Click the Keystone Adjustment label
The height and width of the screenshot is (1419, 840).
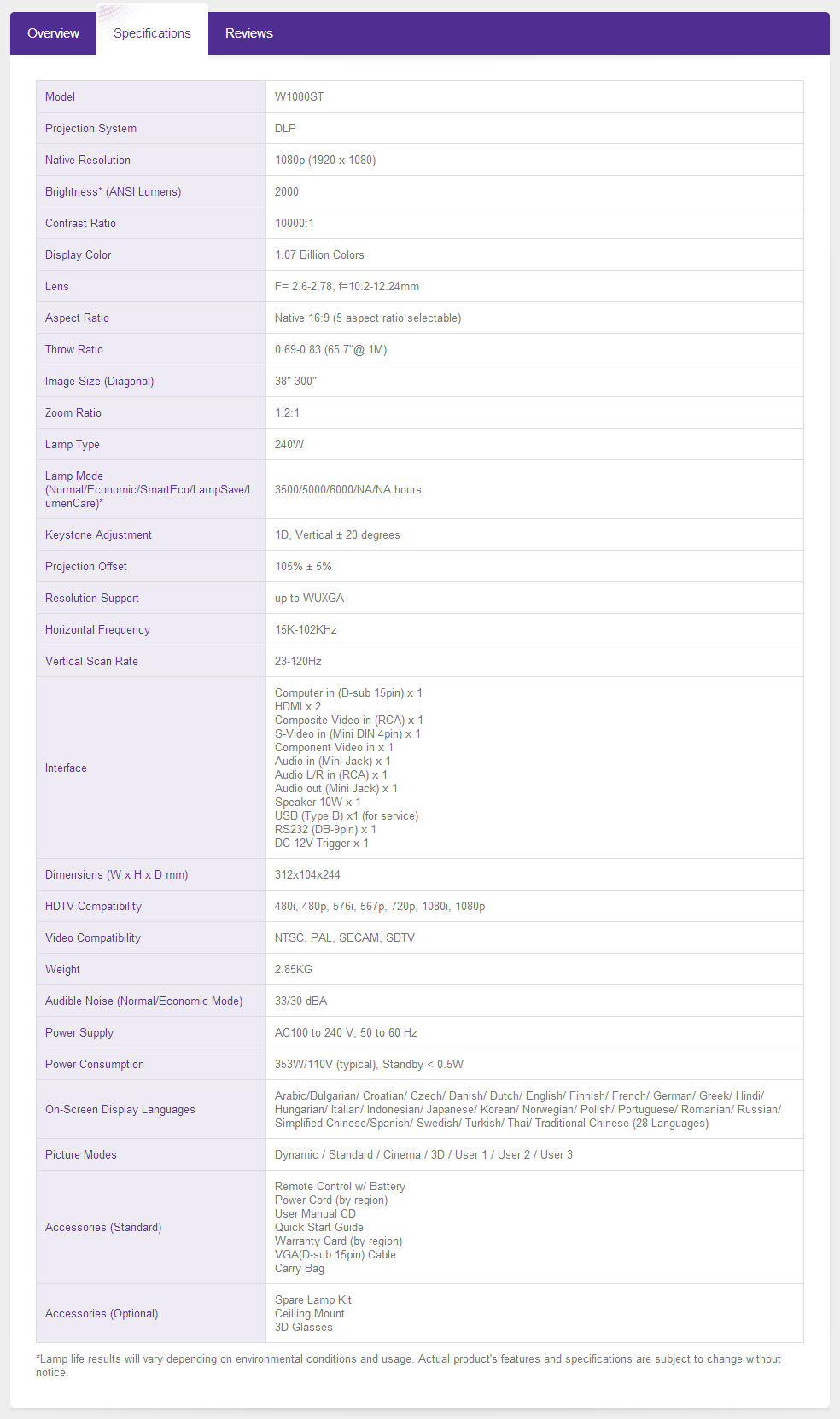pyautogui.click(x=98, y=534)
